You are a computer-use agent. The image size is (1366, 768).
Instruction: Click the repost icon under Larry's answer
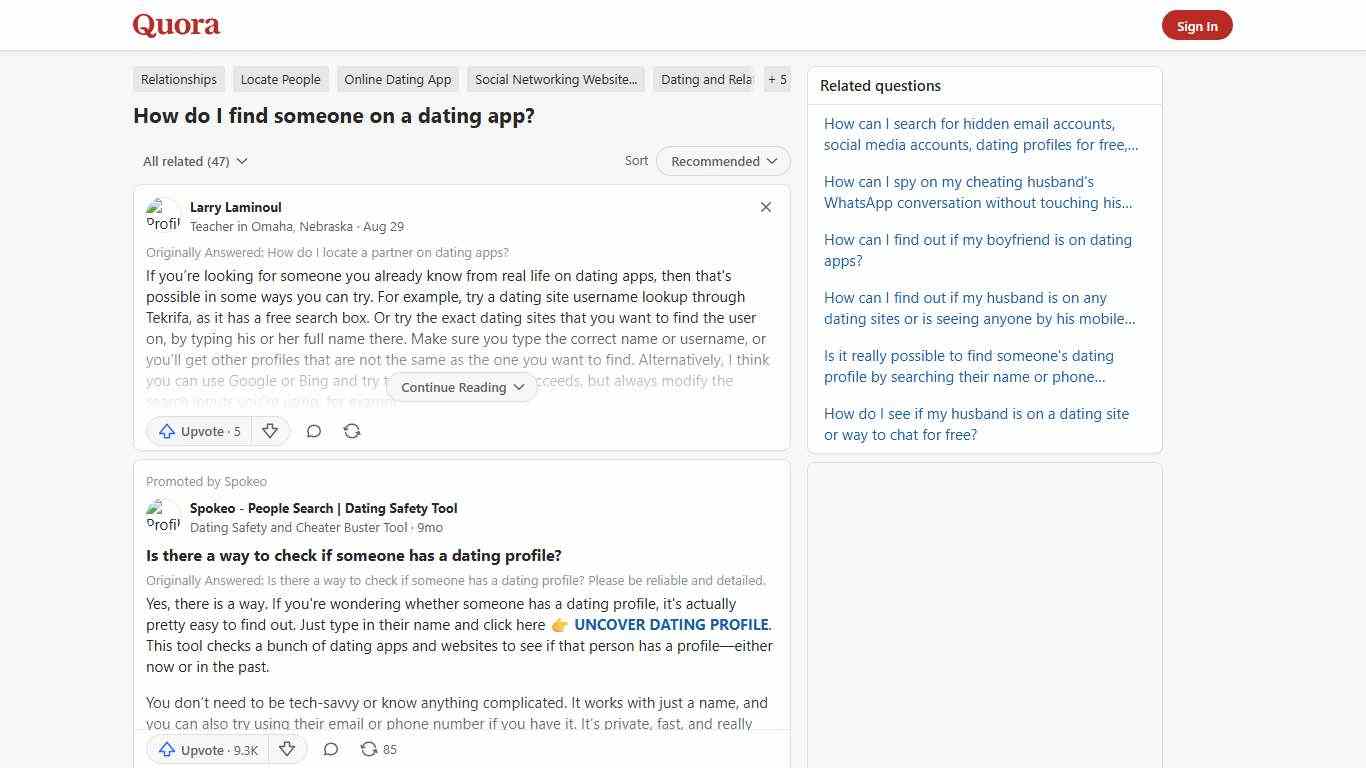(351, 431)
